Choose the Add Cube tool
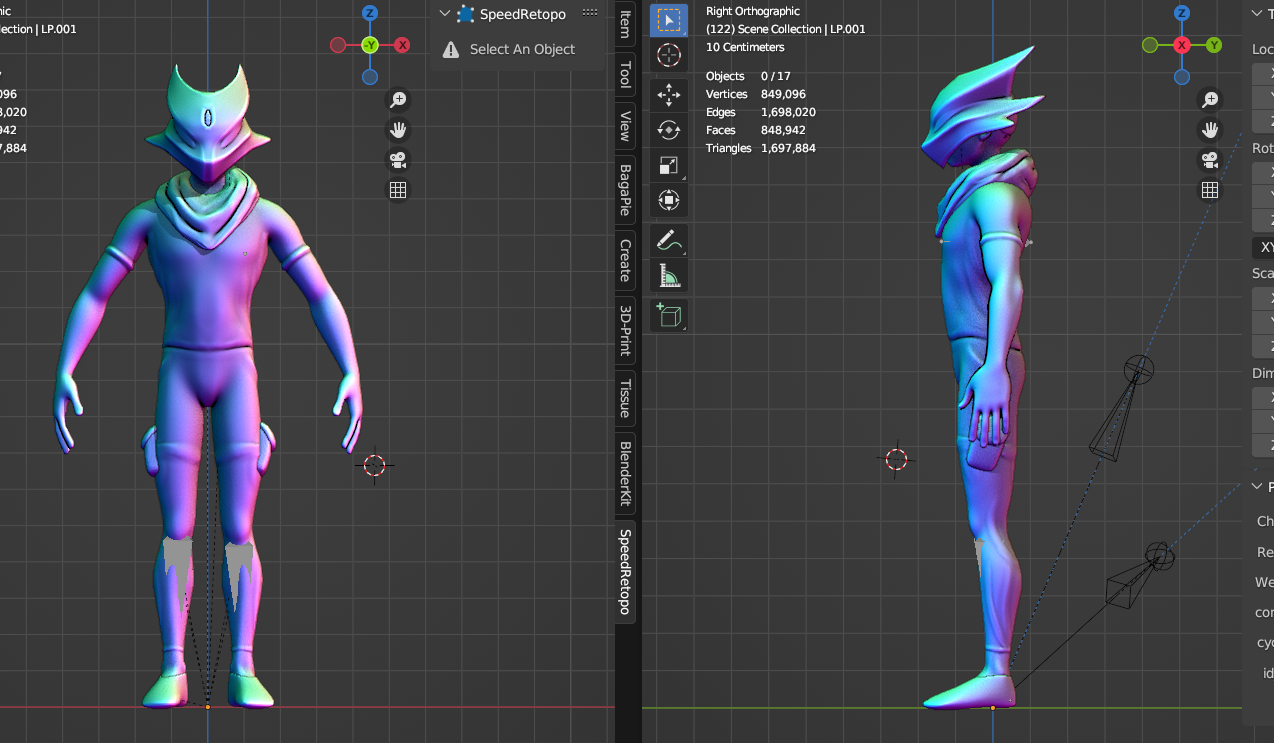Image resolution: width=1274 pixels, height=743 pixels. pos(669,316)
